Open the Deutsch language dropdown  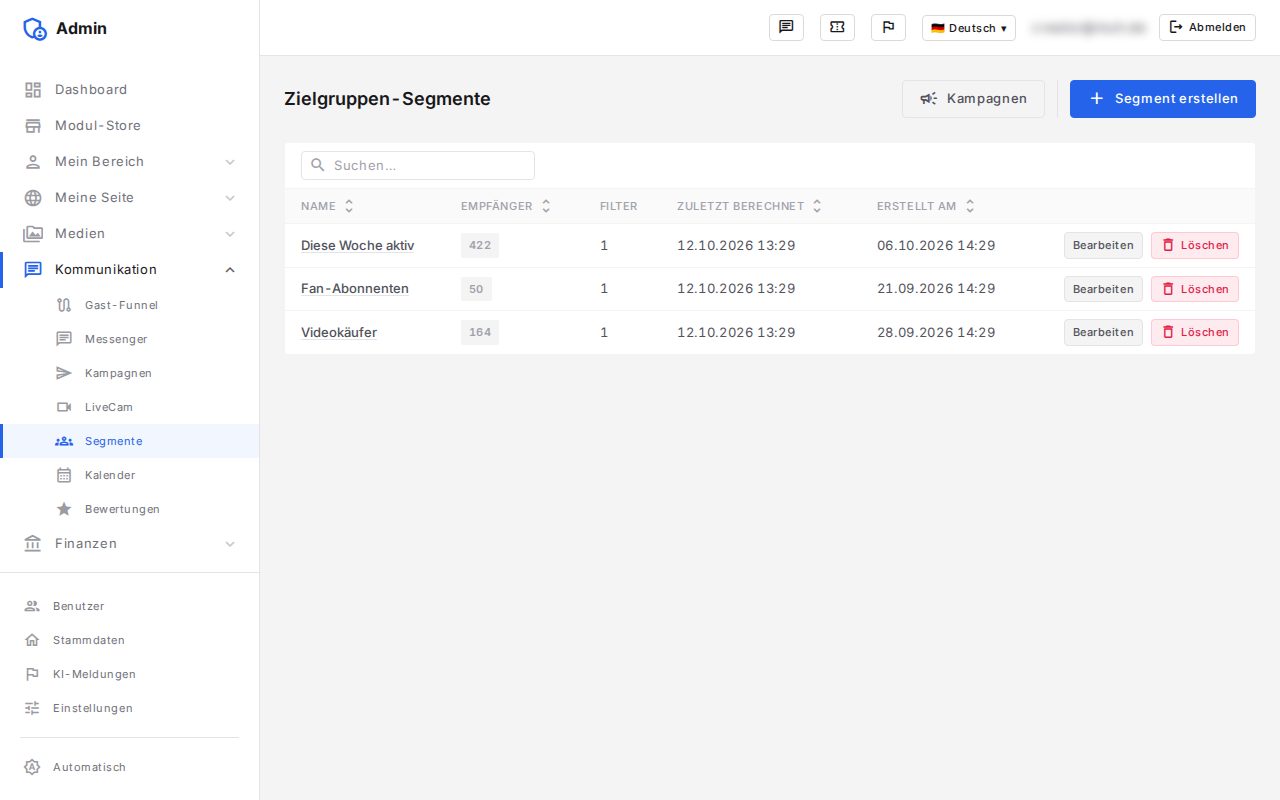[968, 28]
